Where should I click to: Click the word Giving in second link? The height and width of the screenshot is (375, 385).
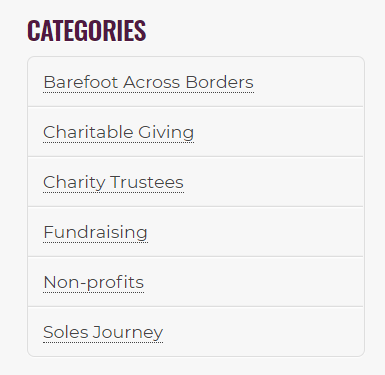[166, 133]
